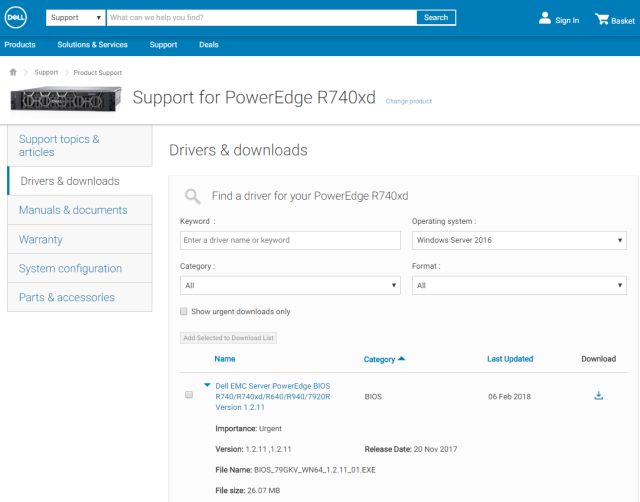640x502 pixels.
Task: Click the Dell logo icon
Action: (16, 18)
